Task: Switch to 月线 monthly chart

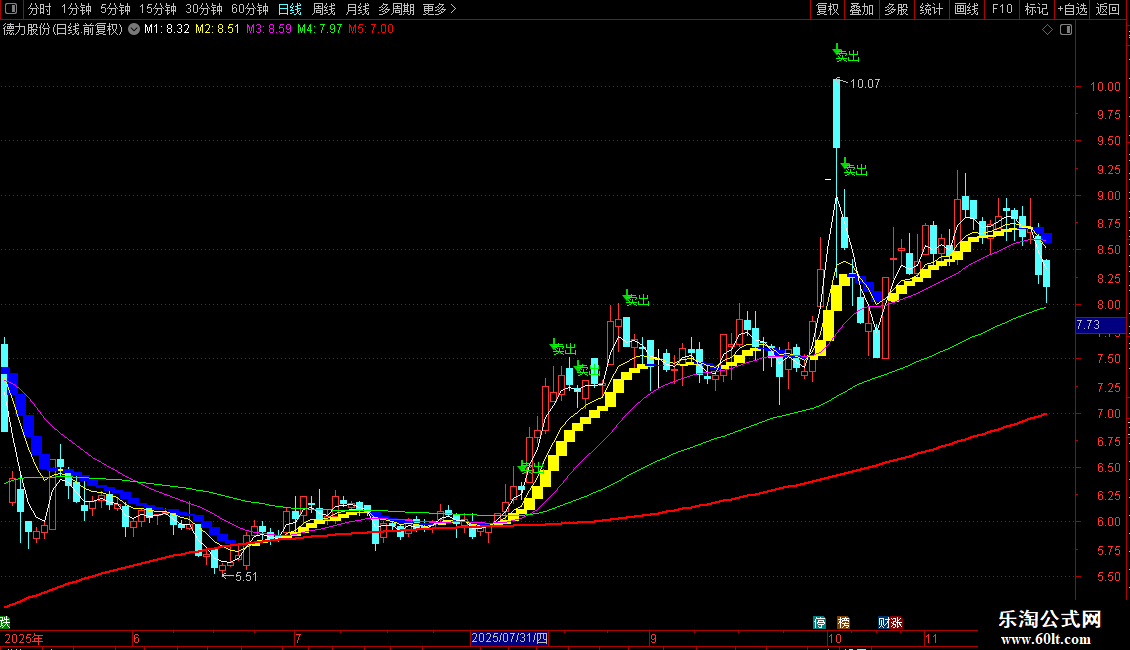Action: (357, 9)
